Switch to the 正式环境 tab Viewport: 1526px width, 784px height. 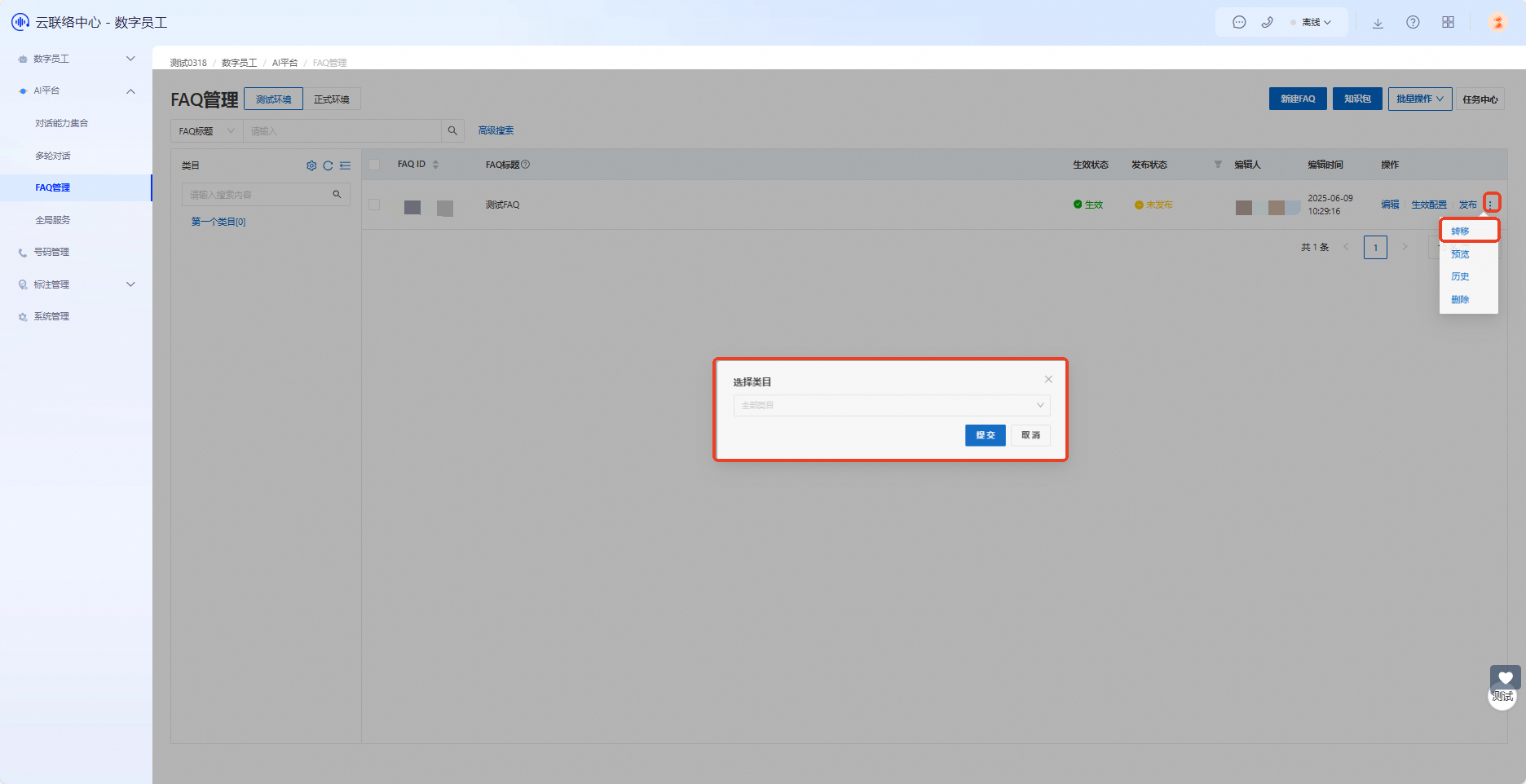point(332,99)
